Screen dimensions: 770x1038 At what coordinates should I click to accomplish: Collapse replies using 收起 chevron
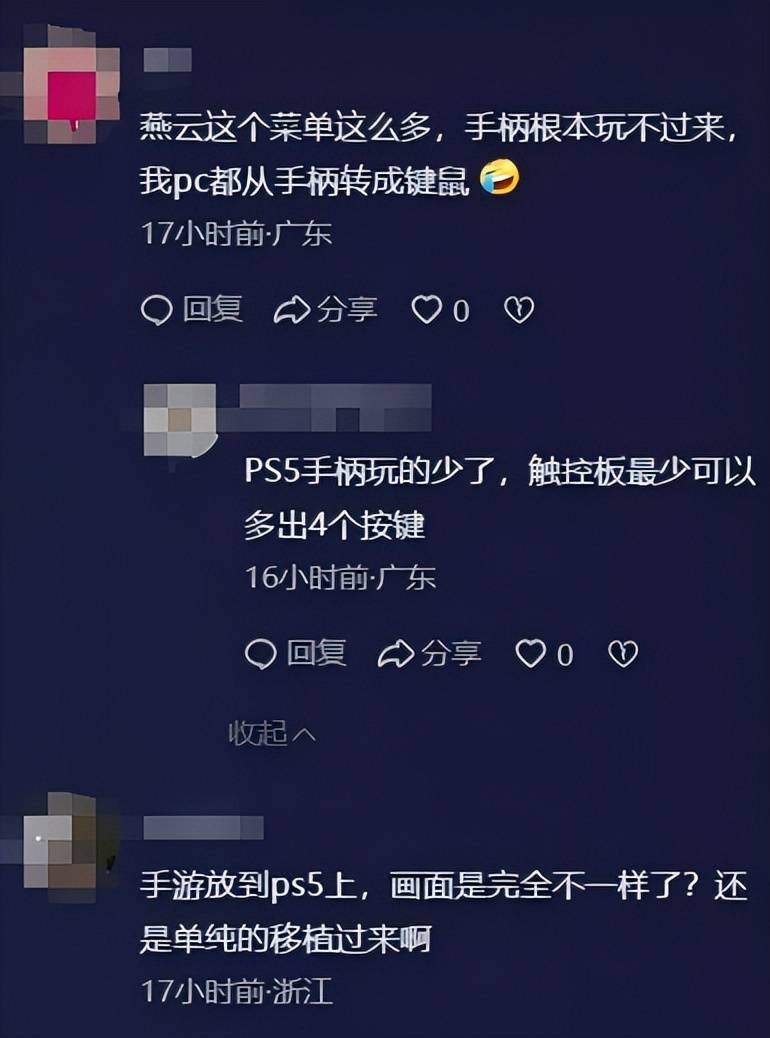coord(272,733)
